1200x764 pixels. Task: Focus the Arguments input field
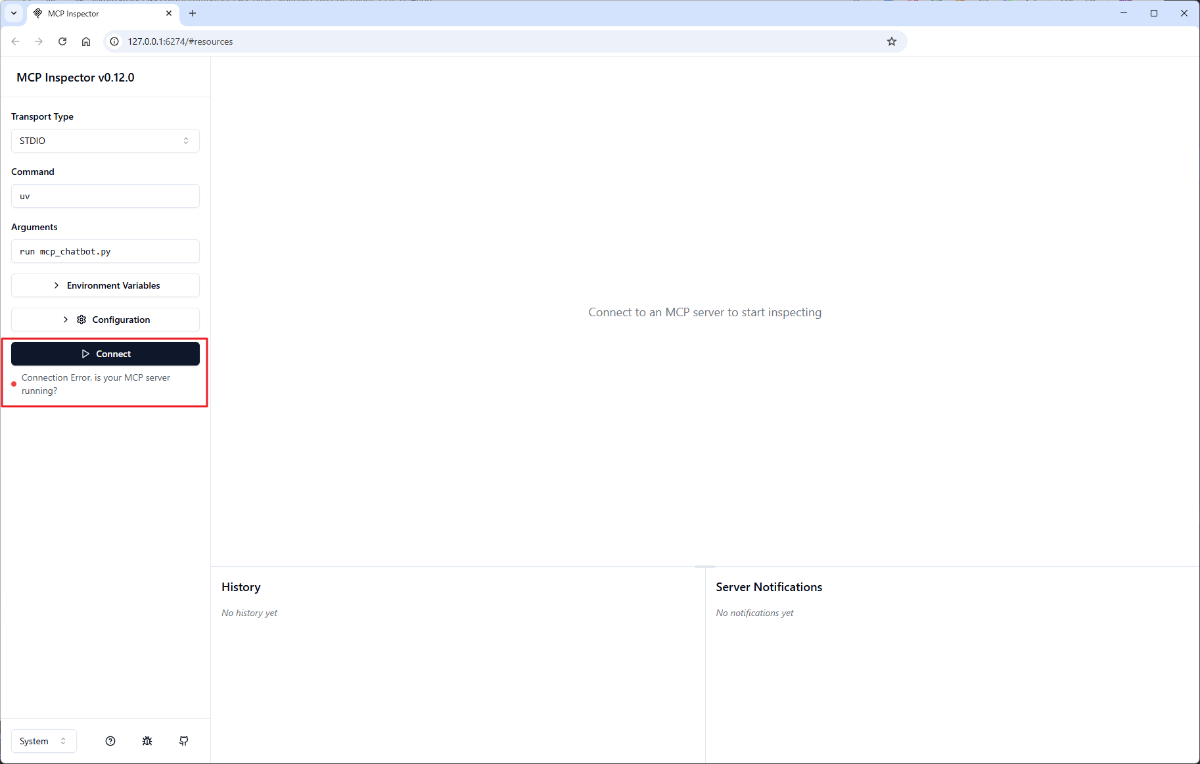pos(105,251)
